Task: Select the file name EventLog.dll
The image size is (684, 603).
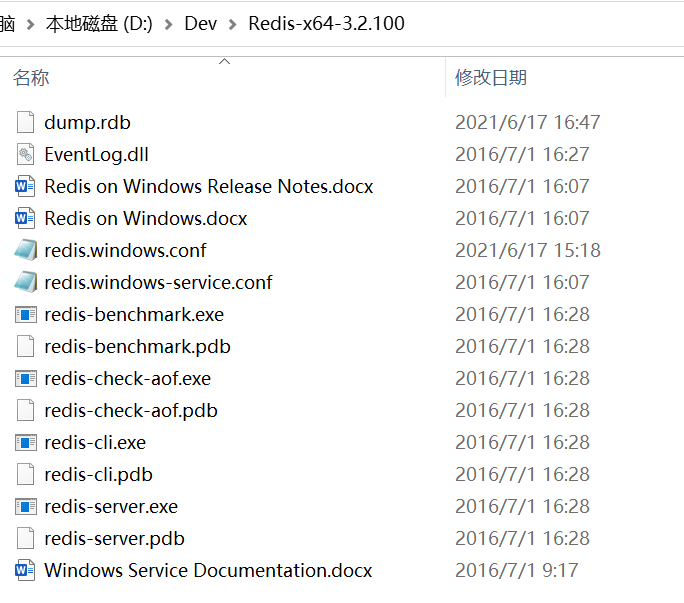Action: point(96,154)
